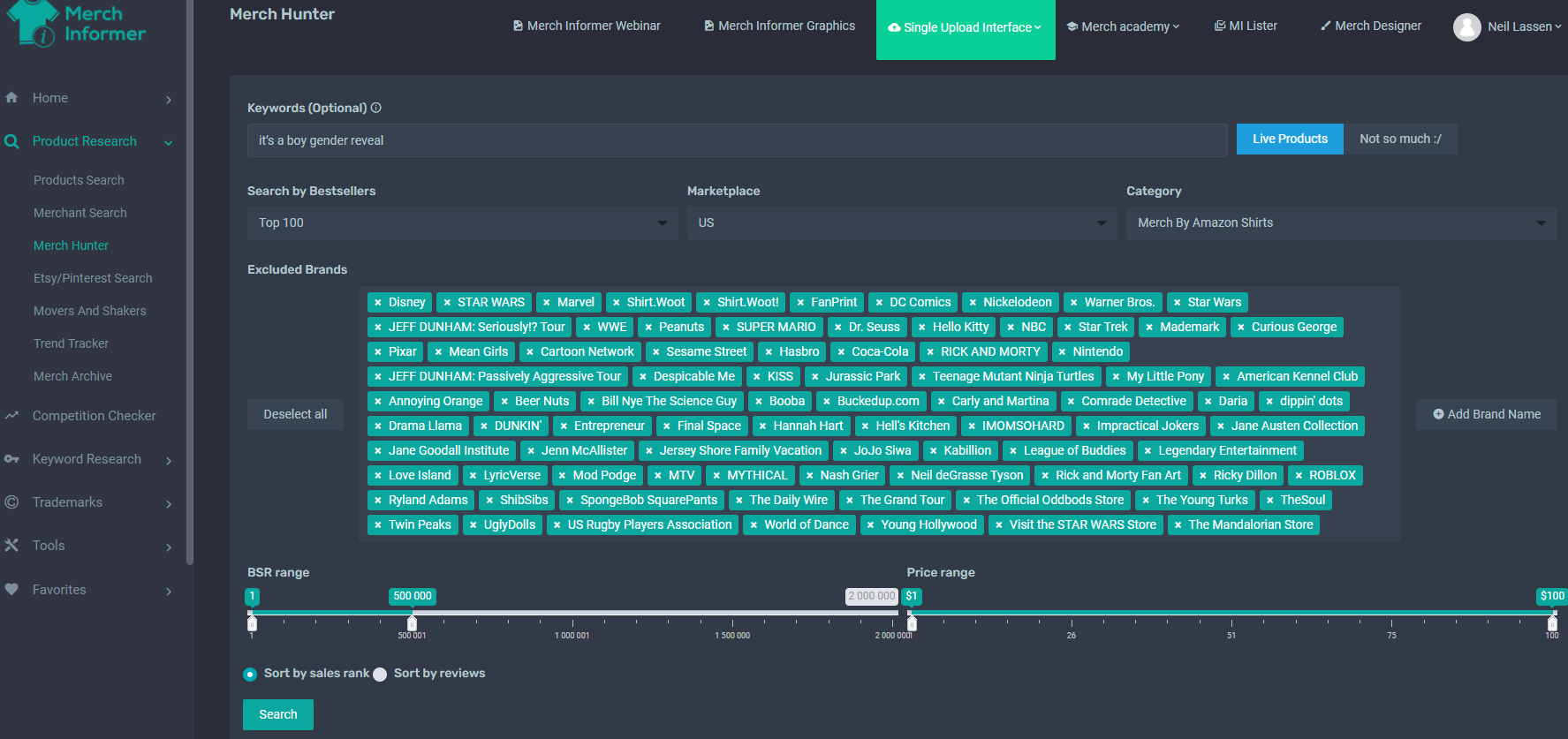Collapse the Product Research section
The image size is (1568, 739).
169,142
